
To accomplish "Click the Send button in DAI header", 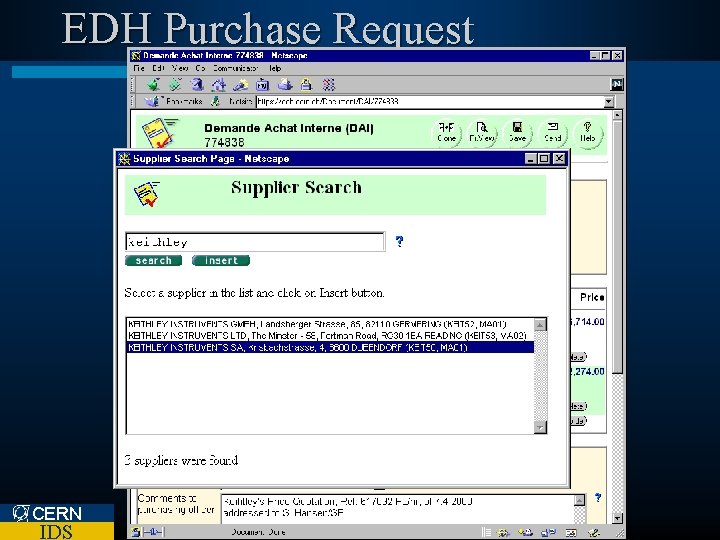I will tap(552, 132).
